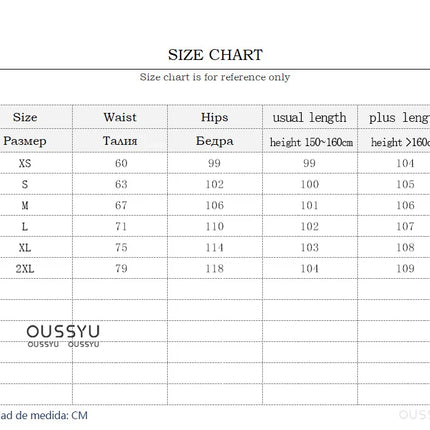
Task: Click the SIZE CHART title
Action: pyautogui.click(x=215, y=55)
